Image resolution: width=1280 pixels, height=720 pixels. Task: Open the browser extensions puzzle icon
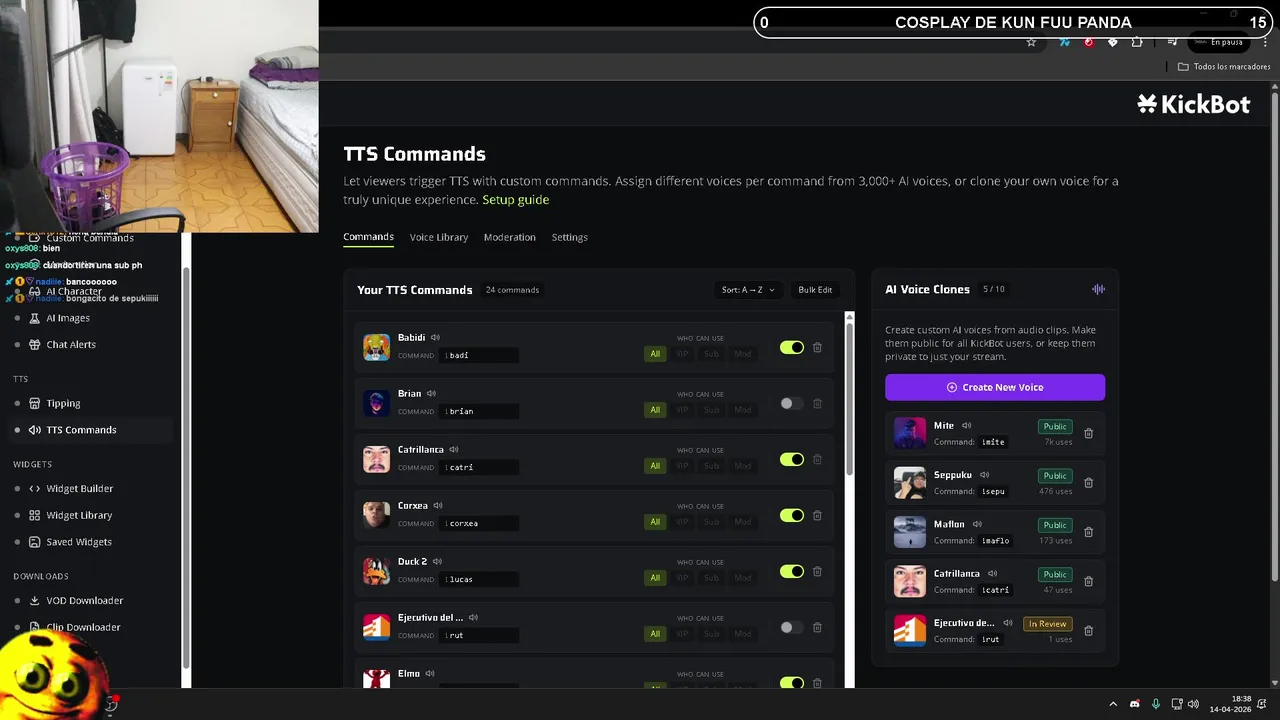1137,42
